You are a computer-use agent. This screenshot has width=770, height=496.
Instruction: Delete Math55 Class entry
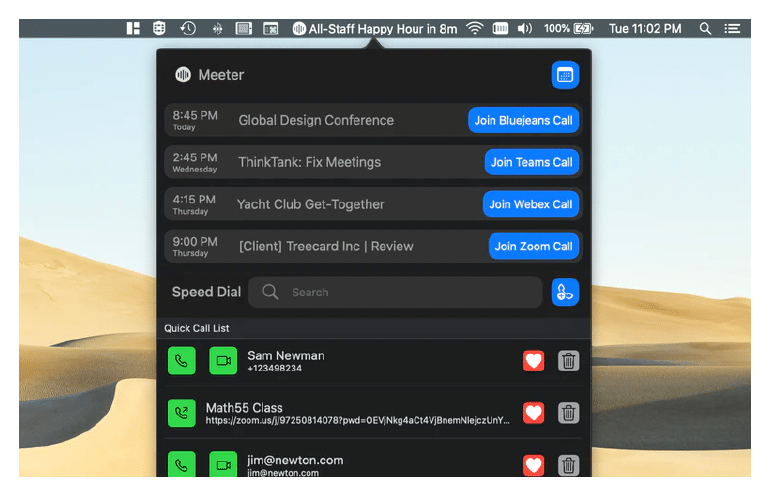[x=568, y=413]
